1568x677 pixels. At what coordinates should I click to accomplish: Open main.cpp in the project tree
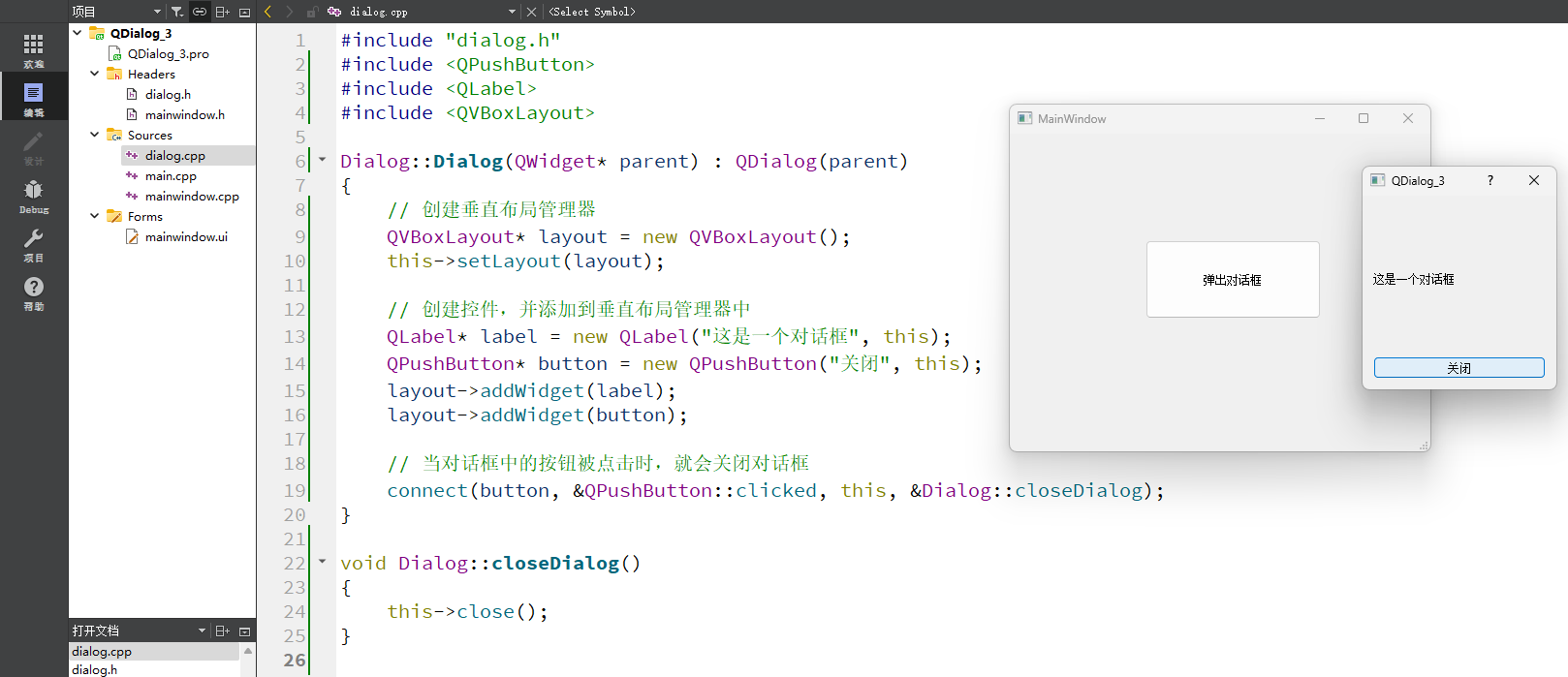[171, 175]
